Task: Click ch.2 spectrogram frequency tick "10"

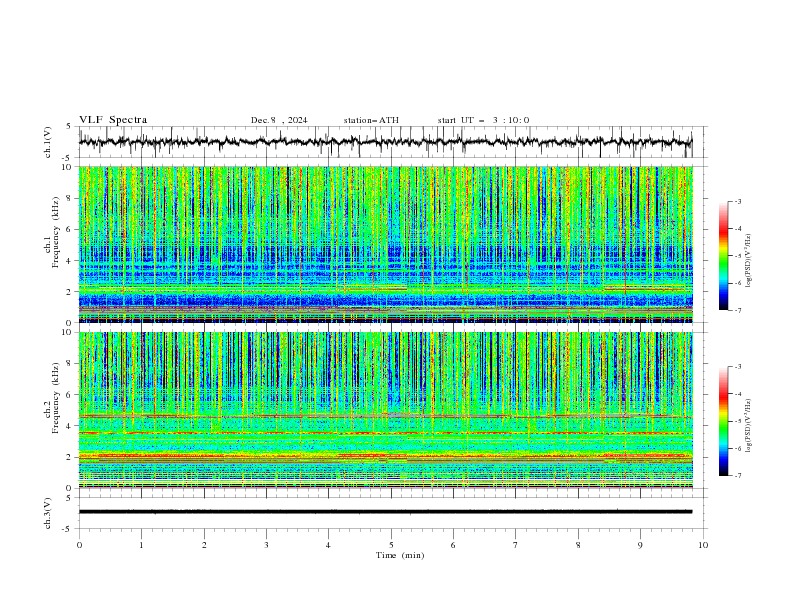Action: tap(69, 332)
